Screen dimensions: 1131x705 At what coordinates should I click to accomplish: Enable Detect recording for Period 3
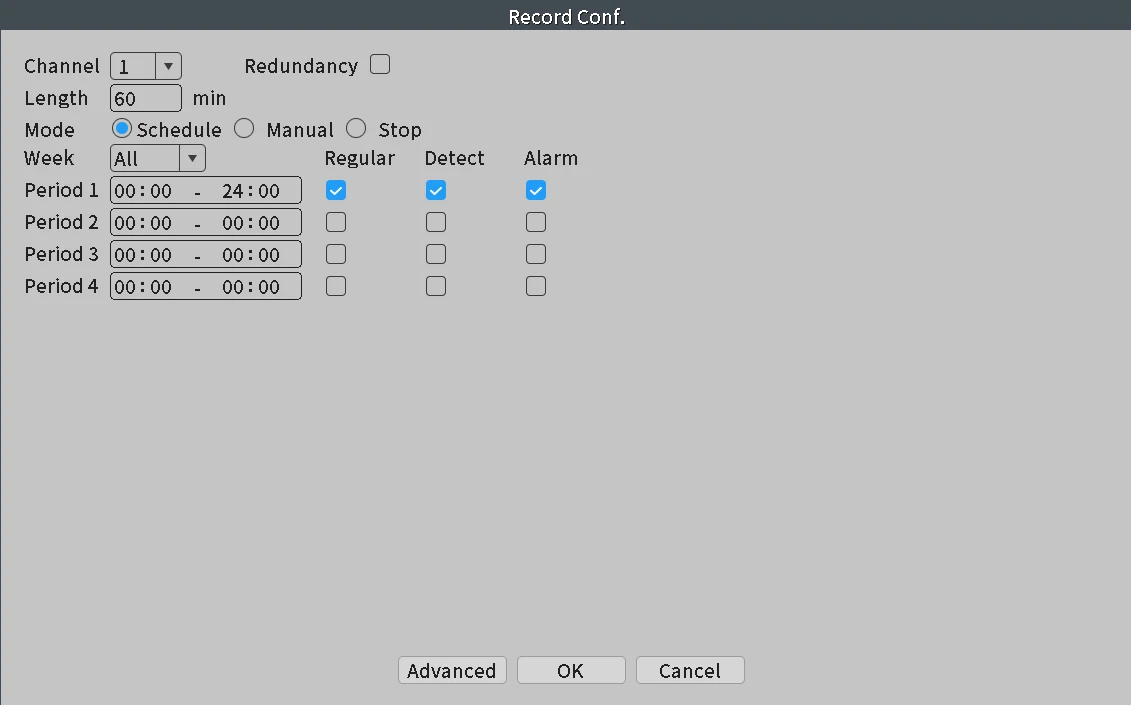pyautogui.click(x=436, y=254)
